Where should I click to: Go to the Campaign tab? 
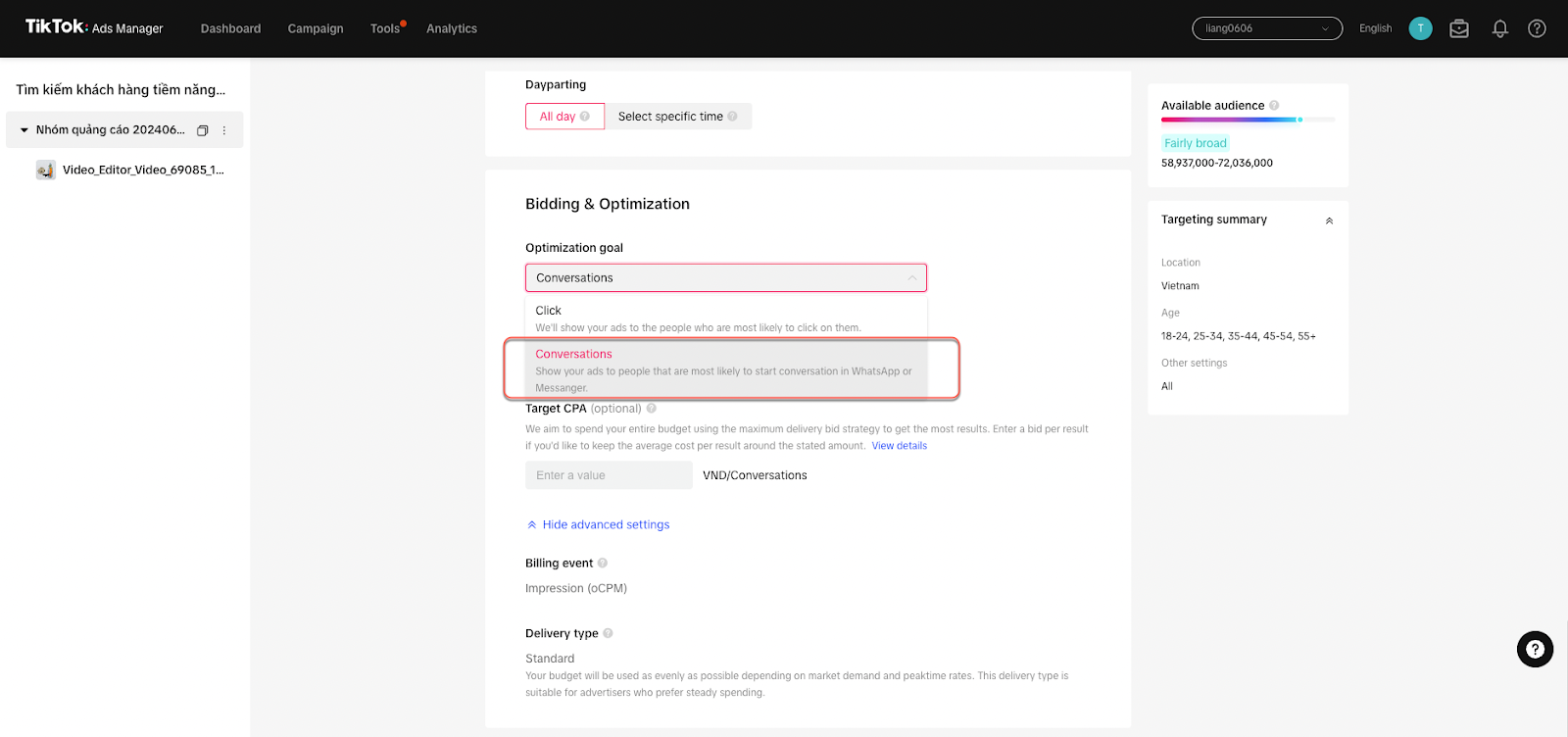coord(316,29)
